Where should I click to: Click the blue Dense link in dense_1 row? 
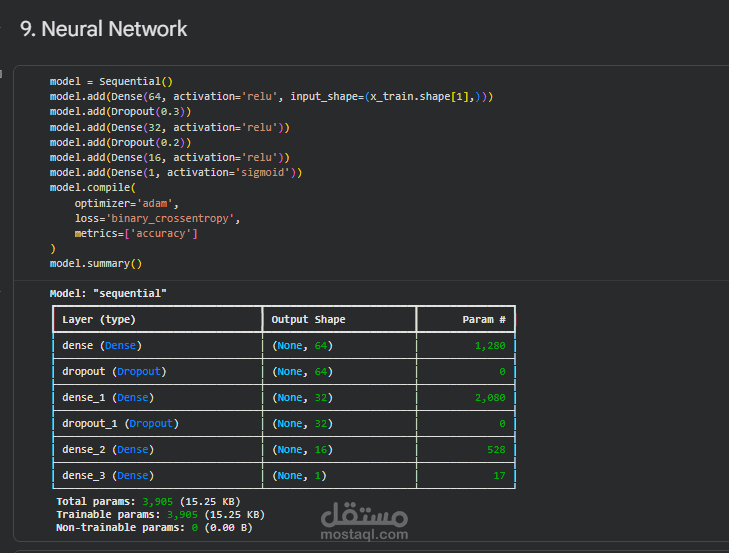pos(133,398)
